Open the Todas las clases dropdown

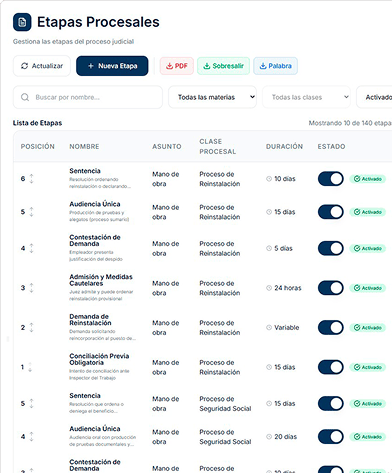click(306, 97)
